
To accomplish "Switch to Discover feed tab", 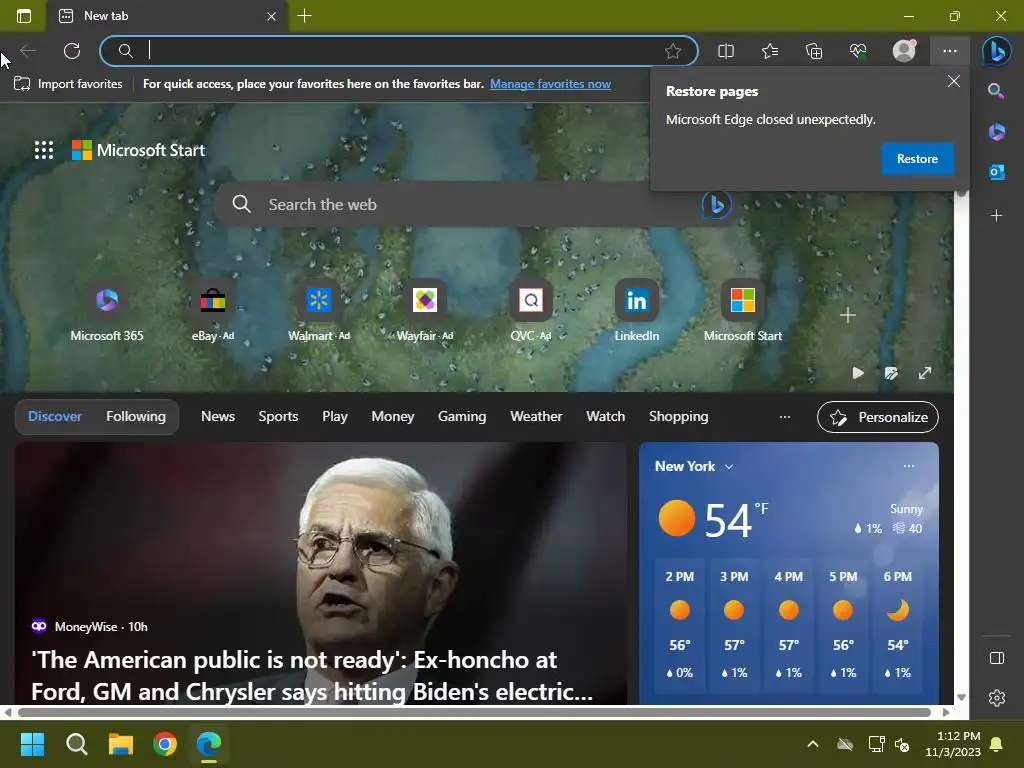I will [55, 417].
